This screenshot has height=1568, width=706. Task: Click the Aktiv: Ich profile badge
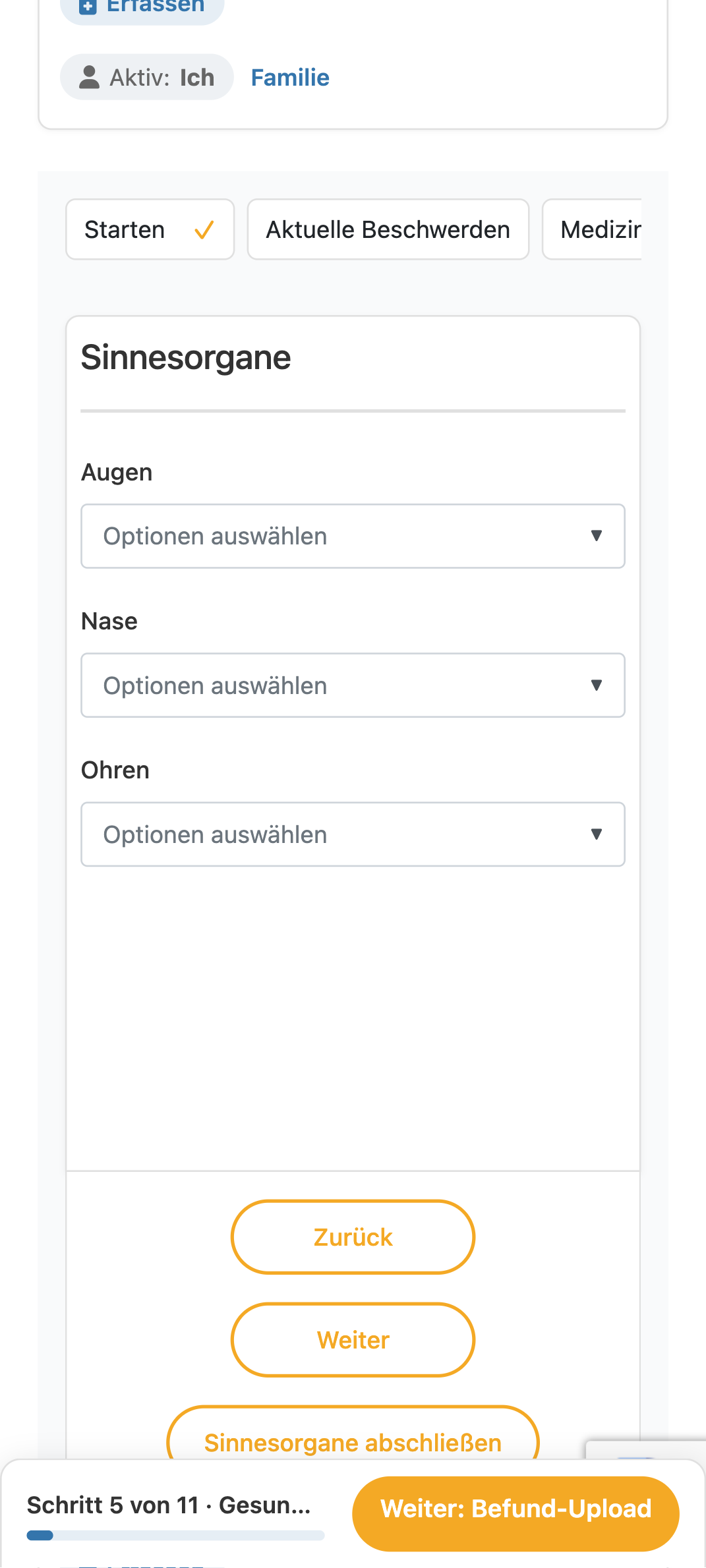147,77
